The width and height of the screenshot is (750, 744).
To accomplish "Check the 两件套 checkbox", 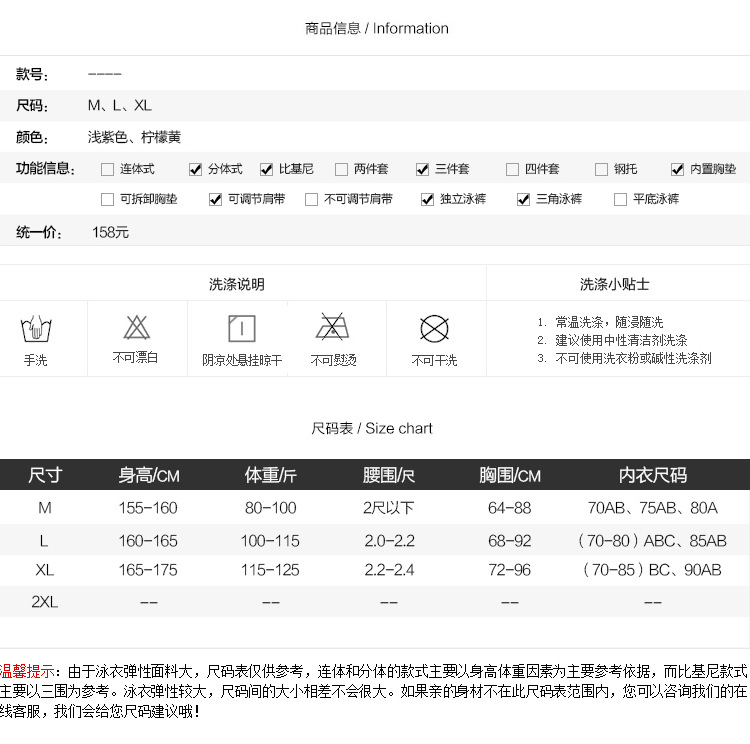I will 342,169.
